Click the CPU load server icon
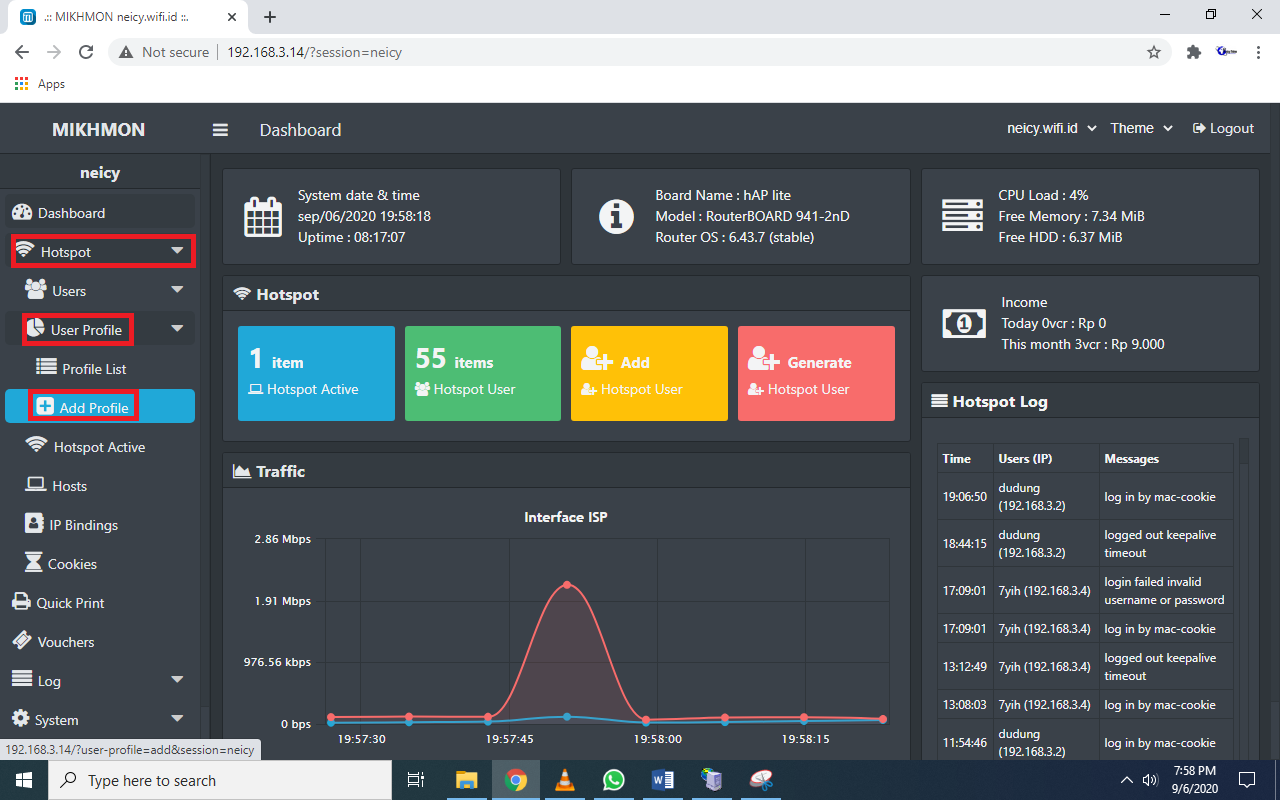1280x808 pixels. pyautogui.click(x=963, y=216)
